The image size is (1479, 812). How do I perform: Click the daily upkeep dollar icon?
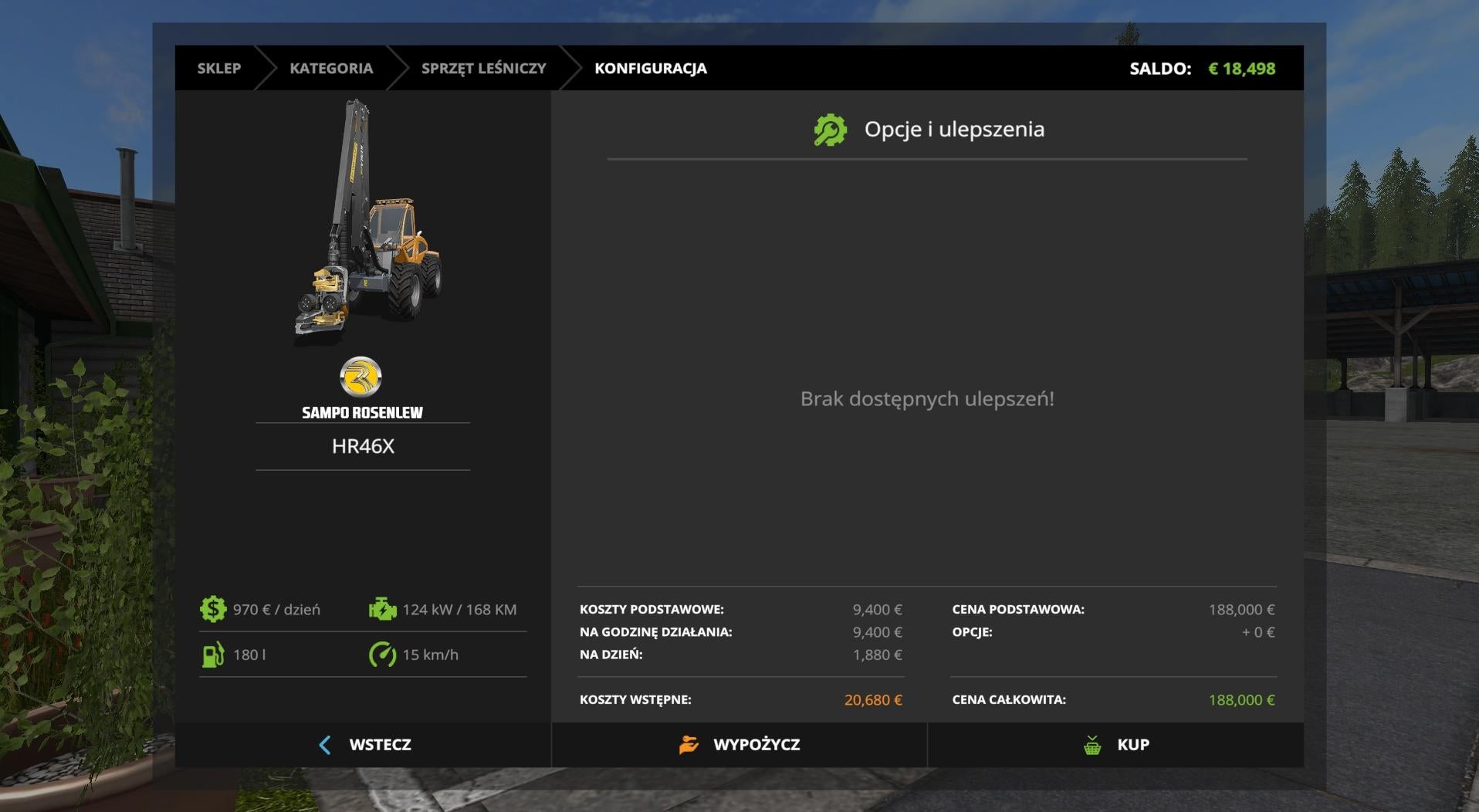212,609
